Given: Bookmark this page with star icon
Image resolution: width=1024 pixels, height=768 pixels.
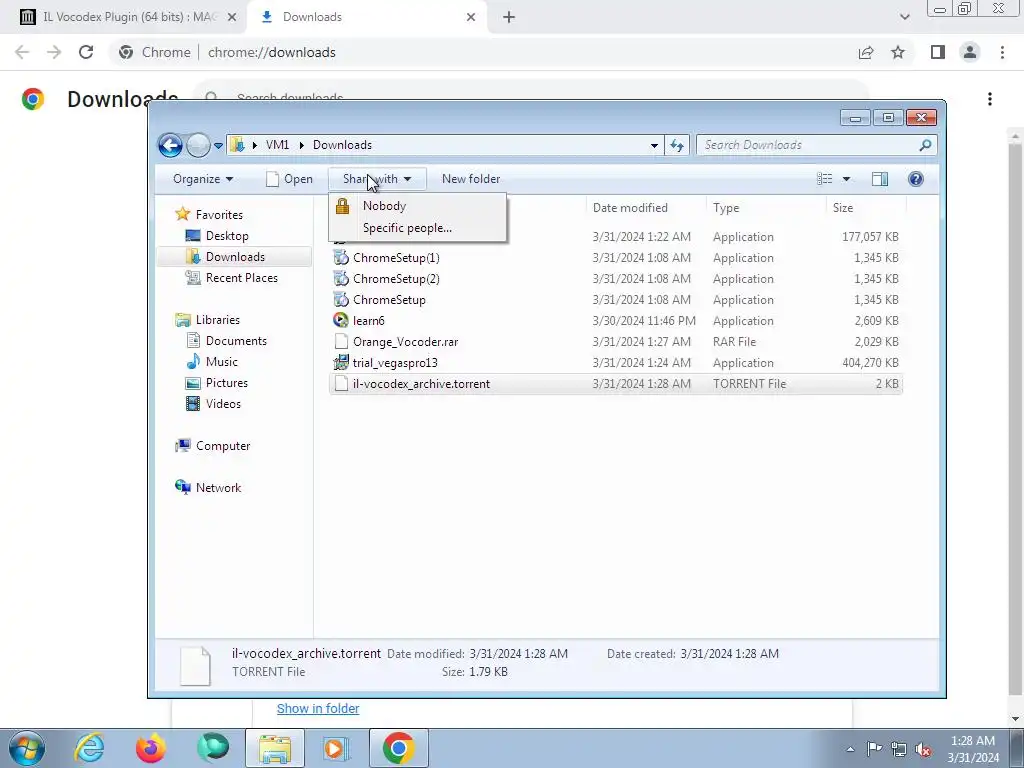Looking at the screenshot, I should [898, 52].
